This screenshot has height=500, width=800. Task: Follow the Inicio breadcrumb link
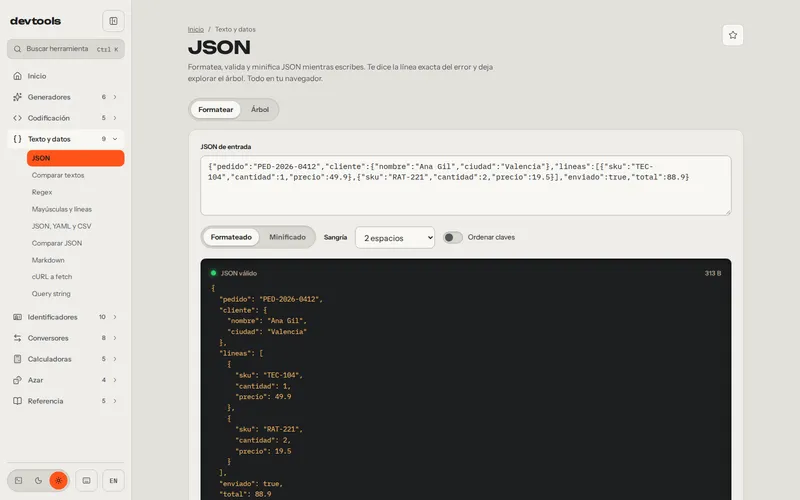coord(195,30)
